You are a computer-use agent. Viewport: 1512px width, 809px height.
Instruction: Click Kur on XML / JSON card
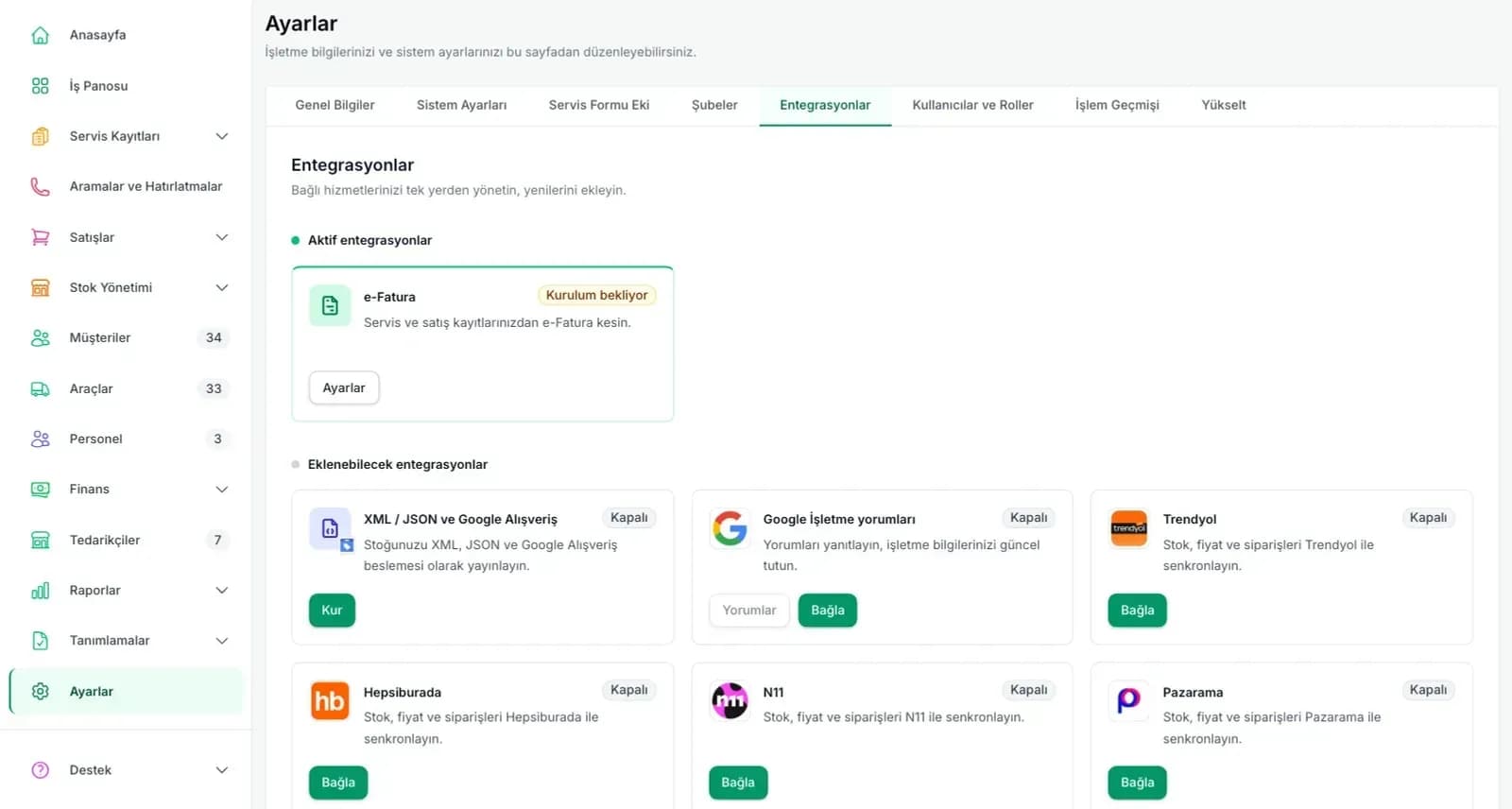332,610
